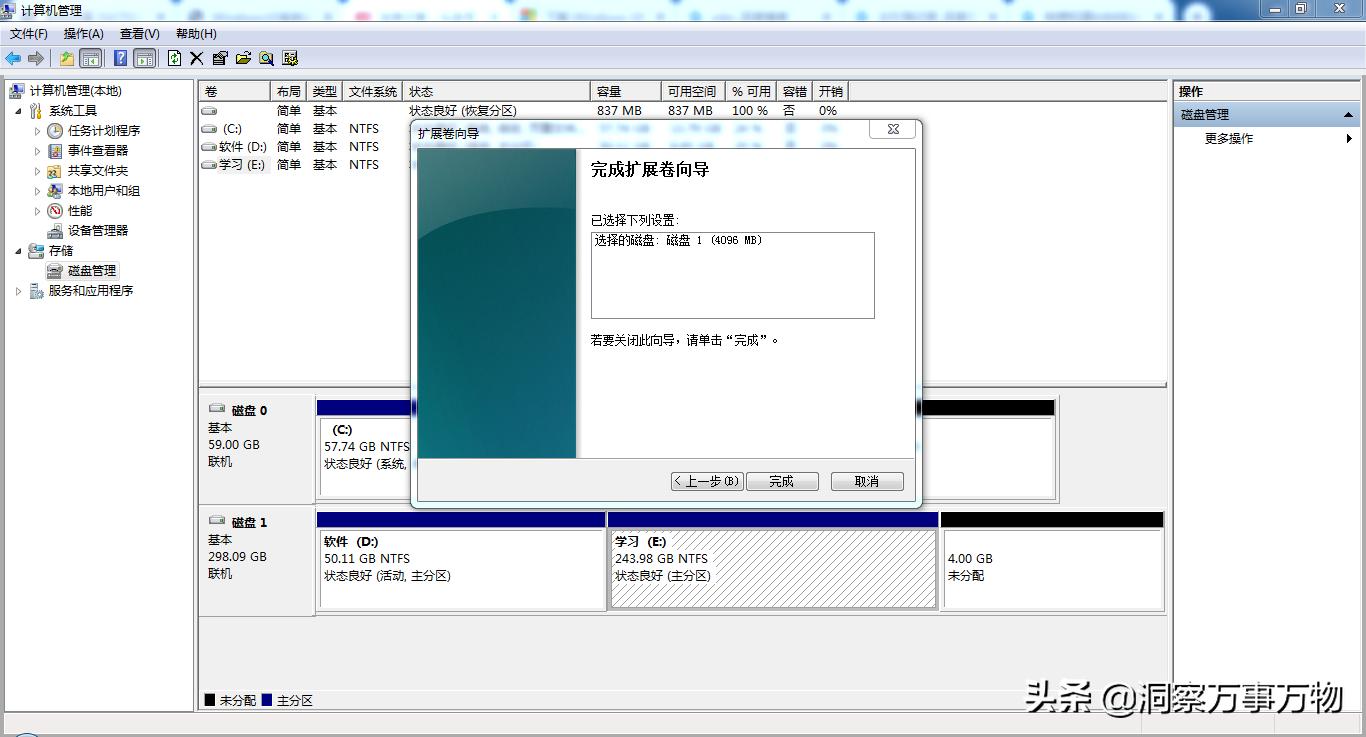
Task: Toggle the Action pane show/hide icon
Action: pyautogui.click(x=144, y=57)
